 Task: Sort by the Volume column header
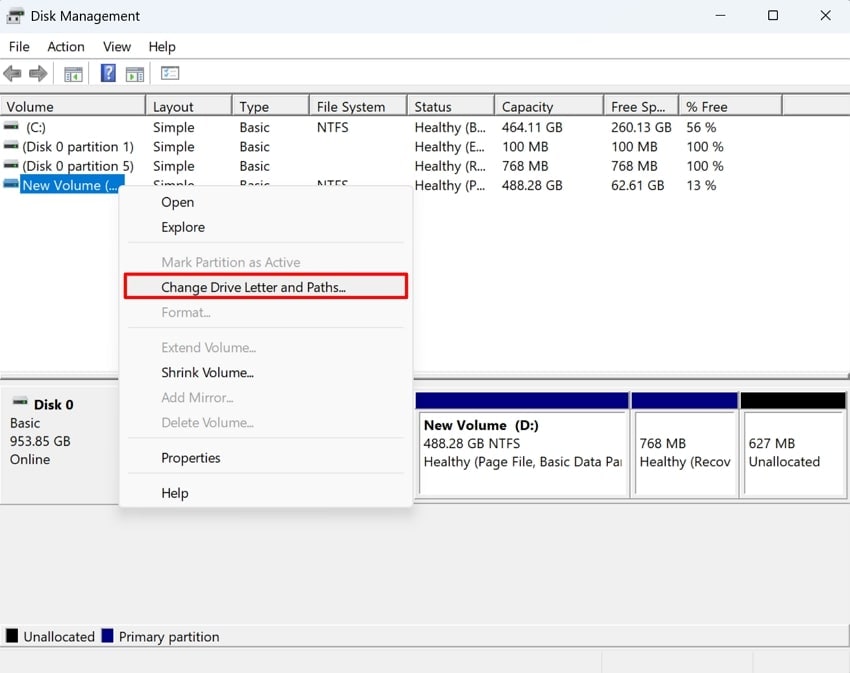73,106
